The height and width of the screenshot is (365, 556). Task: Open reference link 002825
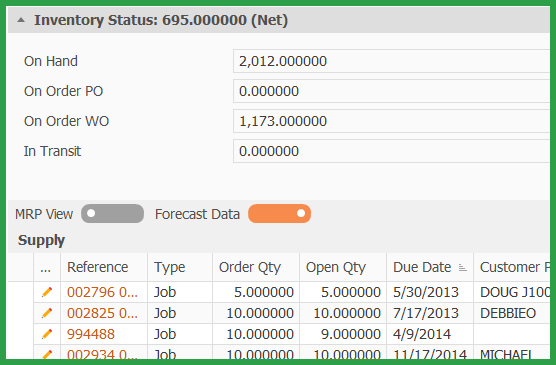(102, 313)
